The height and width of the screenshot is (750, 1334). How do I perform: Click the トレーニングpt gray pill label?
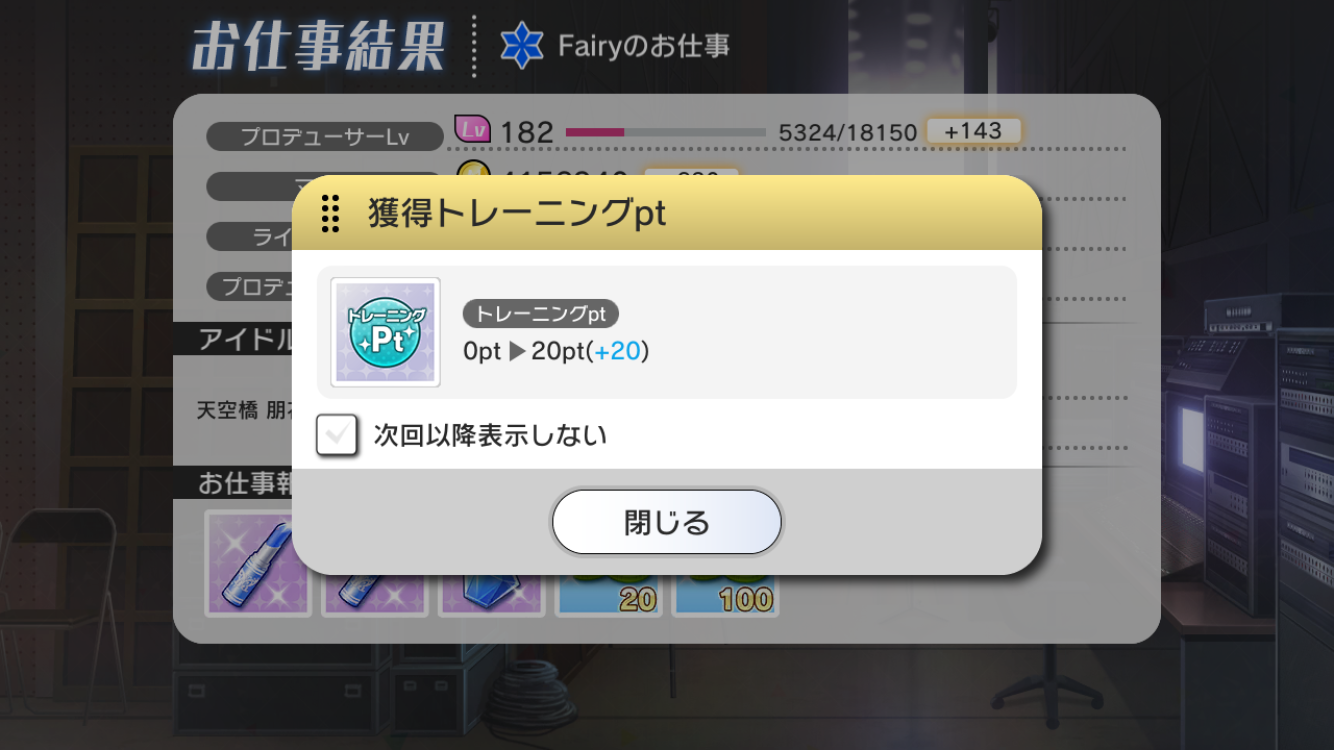(x=541, y=314)
